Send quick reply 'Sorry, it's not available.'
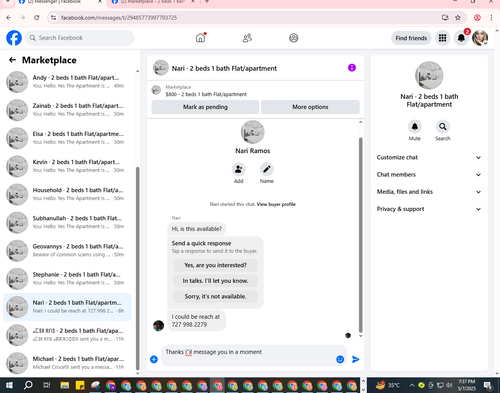 click(x=215, y=296)
